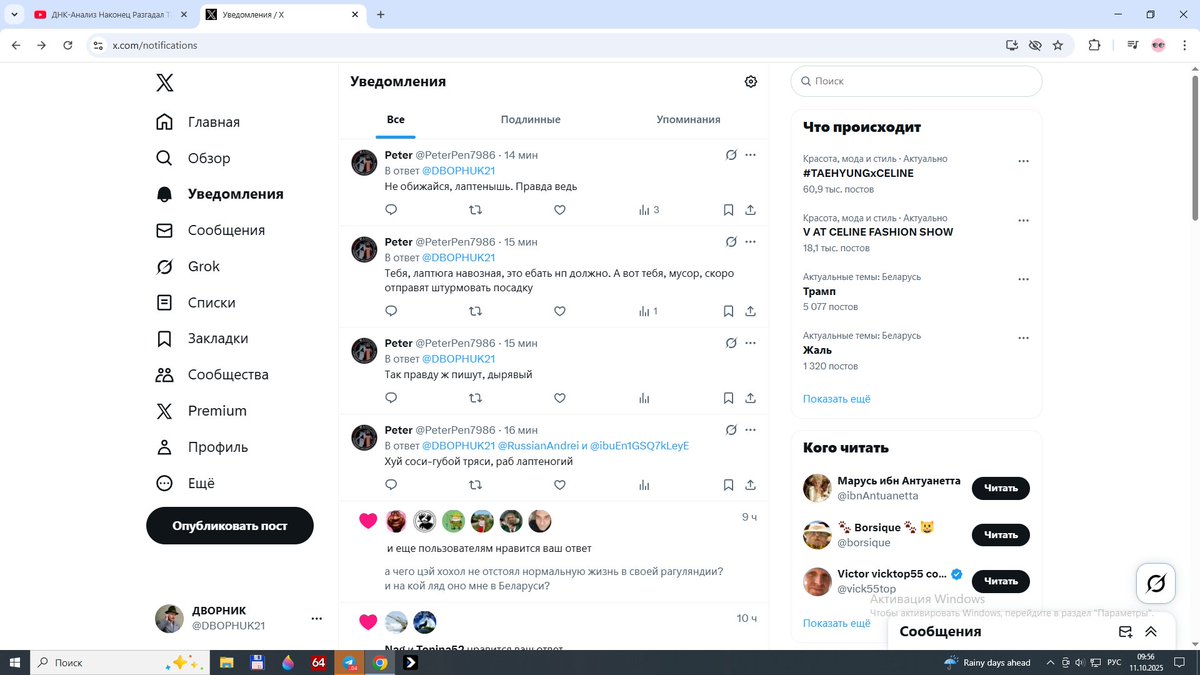This screenshot has height=675, width=1200.
Task: Switch to the Все tab
Action: click(396, 119)
